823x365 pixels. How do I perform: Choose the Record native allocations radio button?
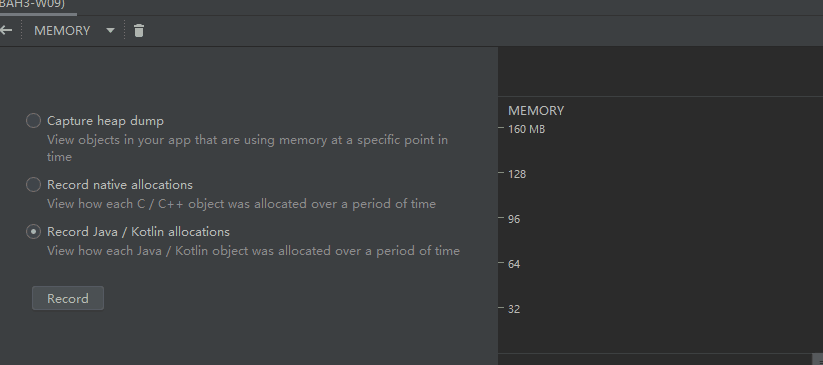(34, 185)
